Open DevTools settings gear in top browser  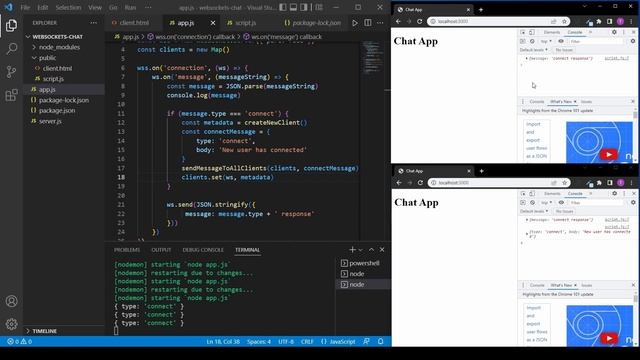click(614, 32)
